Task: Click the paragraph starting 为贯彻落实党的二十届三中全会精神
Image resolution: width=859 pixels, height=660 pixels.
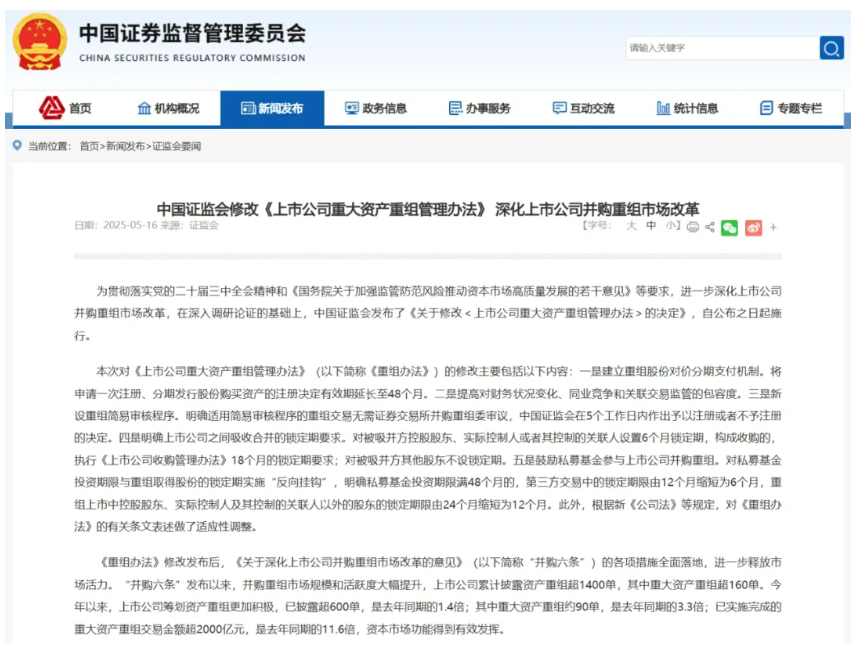Action: pos(428,313)
